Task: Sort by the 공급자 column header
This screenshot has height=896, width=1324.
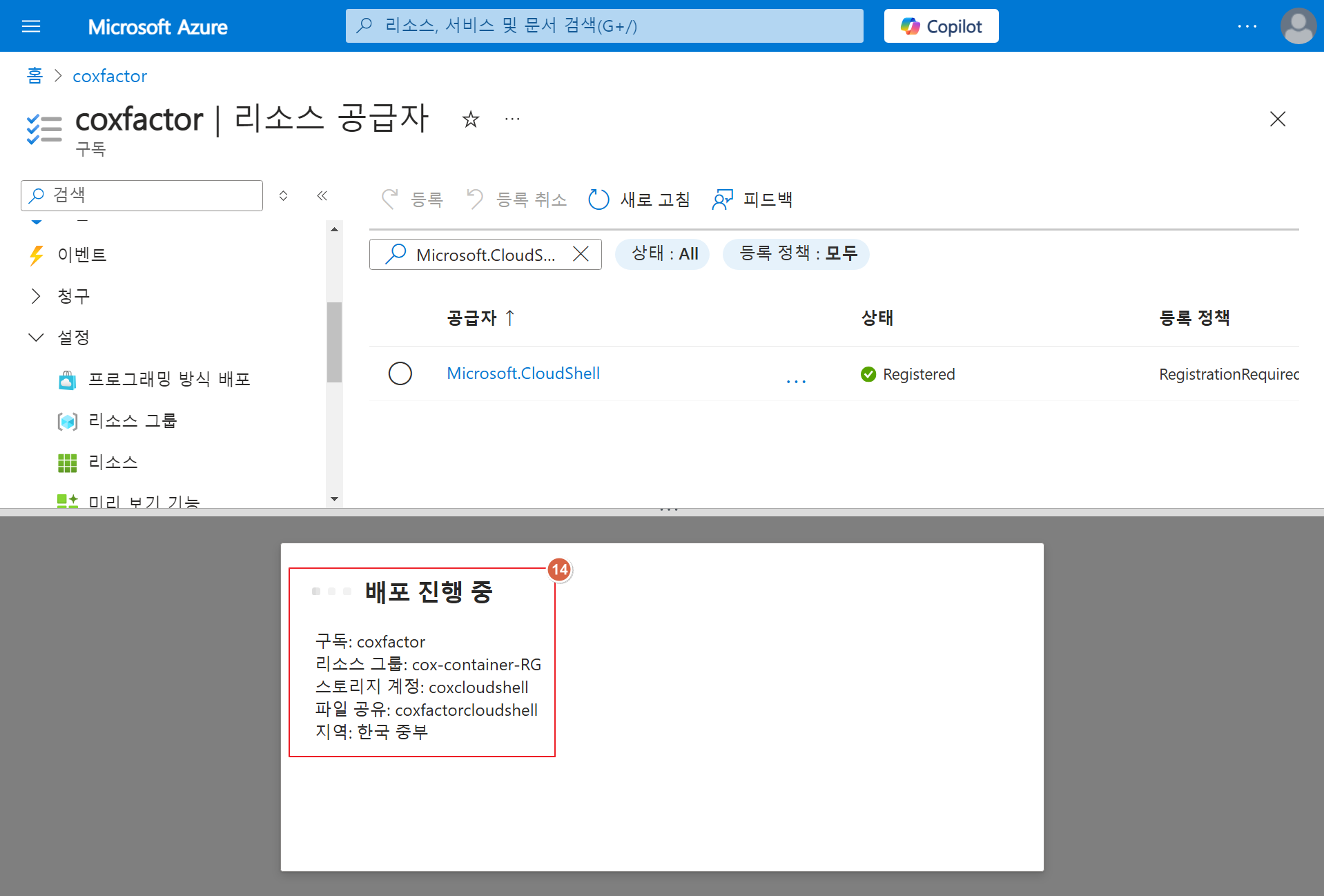Action: 481,318
